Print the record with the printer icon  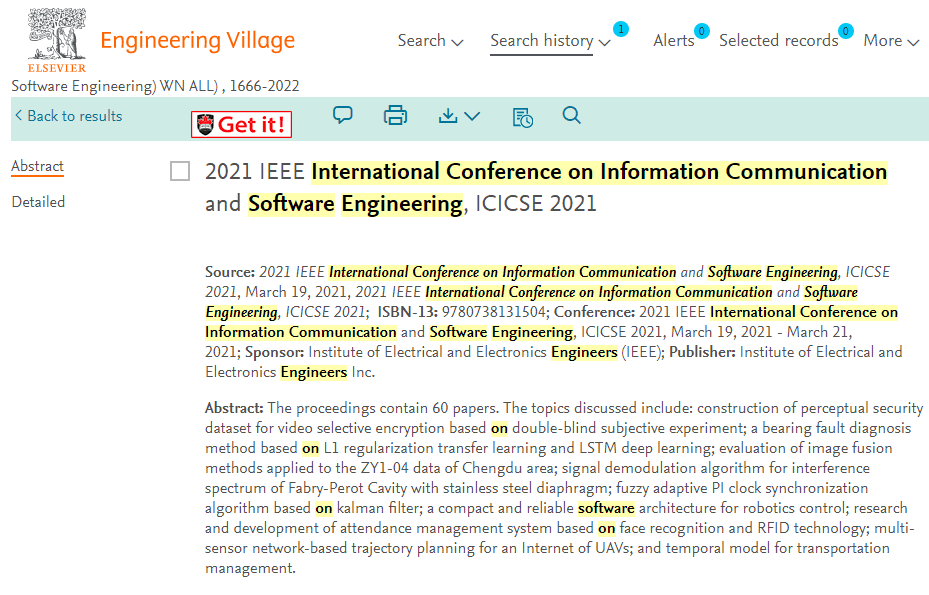(395, 115)
